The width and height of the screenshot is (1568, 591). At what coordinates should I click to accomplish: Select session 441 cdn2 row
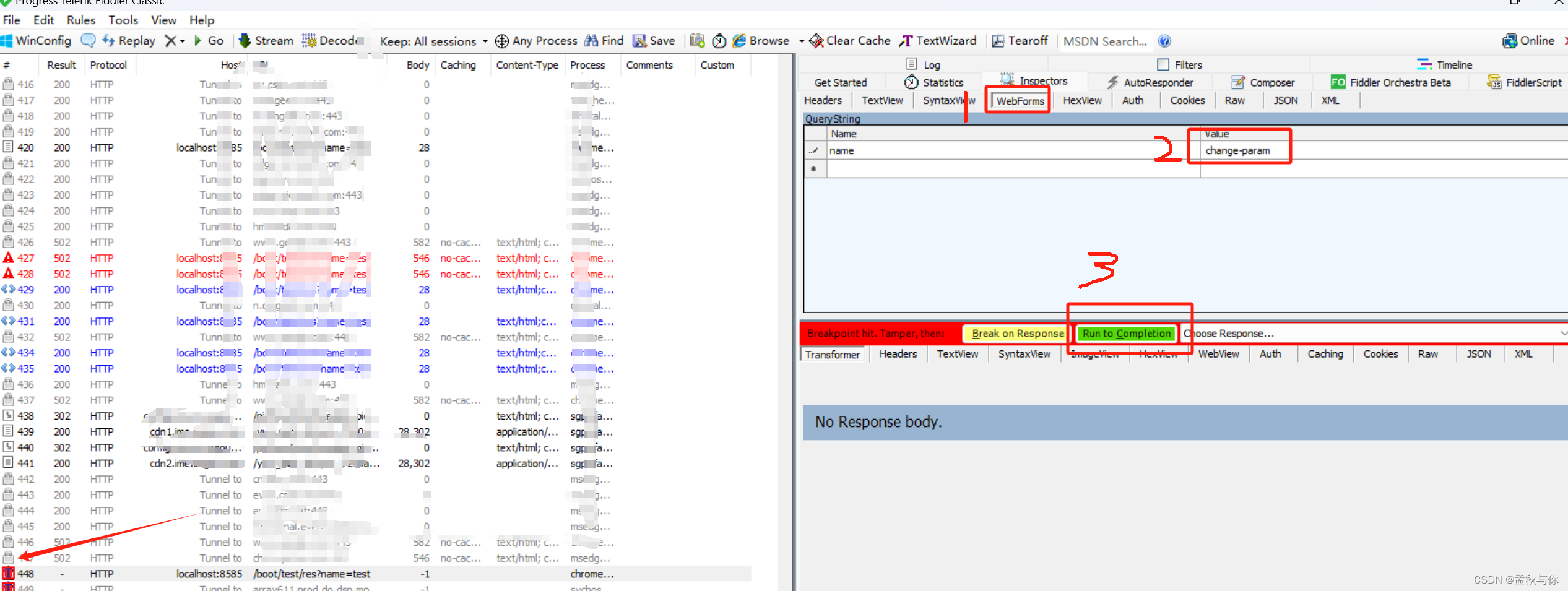click(376, 463)
